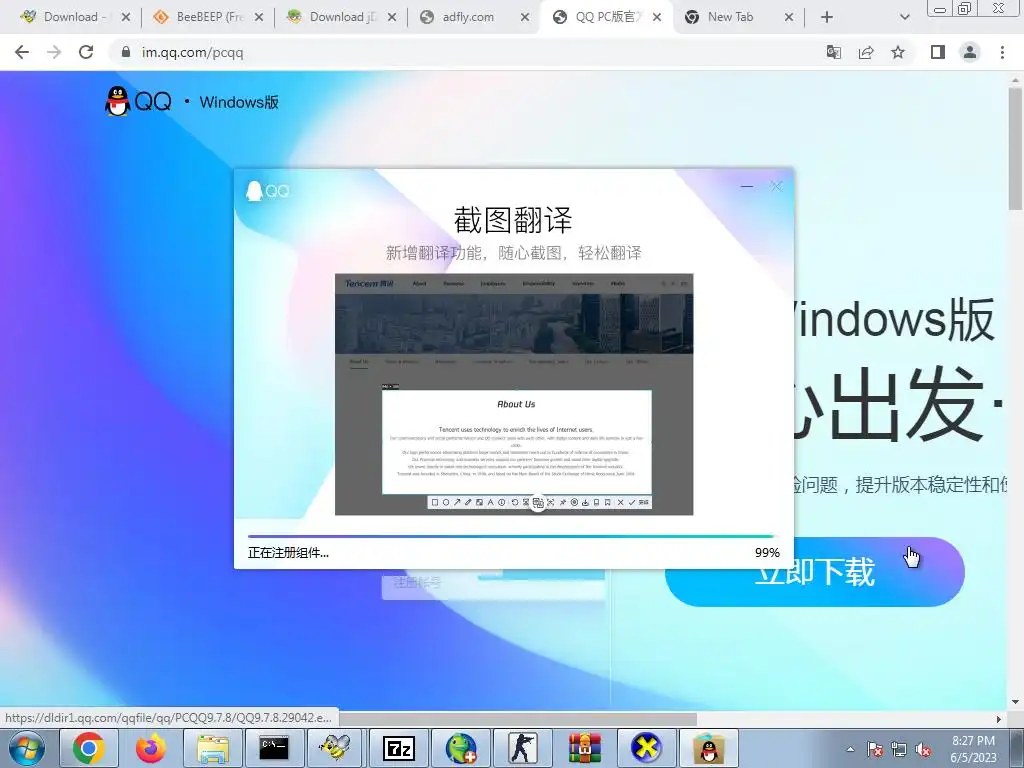
Task: Open WinRAR from the taskbar
Action: pos(584,748)
